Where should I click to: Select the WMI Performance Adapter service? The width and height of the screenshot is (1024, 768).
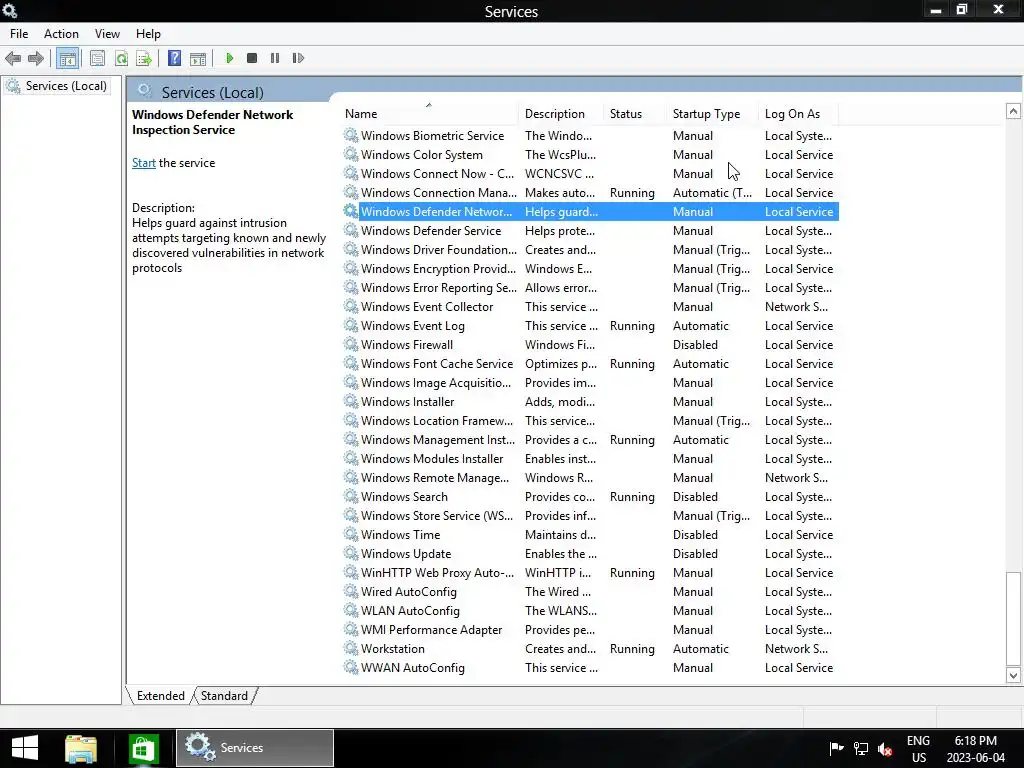(x=590, y=630)
